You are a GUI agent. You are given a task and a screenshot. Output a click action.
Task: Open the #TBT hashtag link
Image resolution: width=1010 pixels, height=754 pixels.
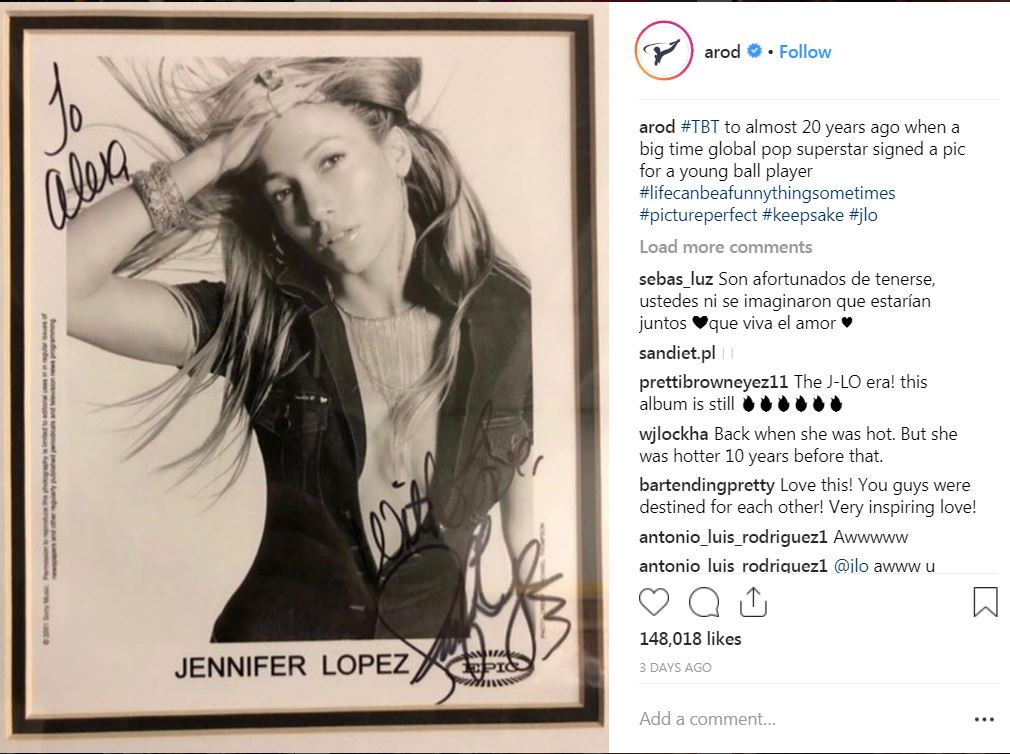coord(700,127)
